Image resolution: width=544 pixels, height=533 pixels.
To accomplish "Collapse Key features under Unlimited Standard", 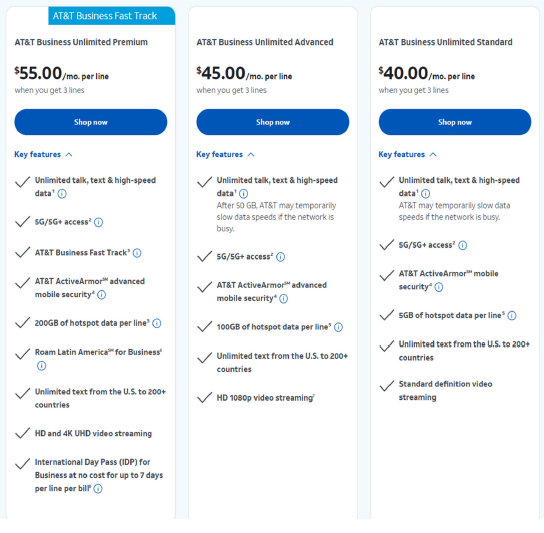I will tap(408, 154).
